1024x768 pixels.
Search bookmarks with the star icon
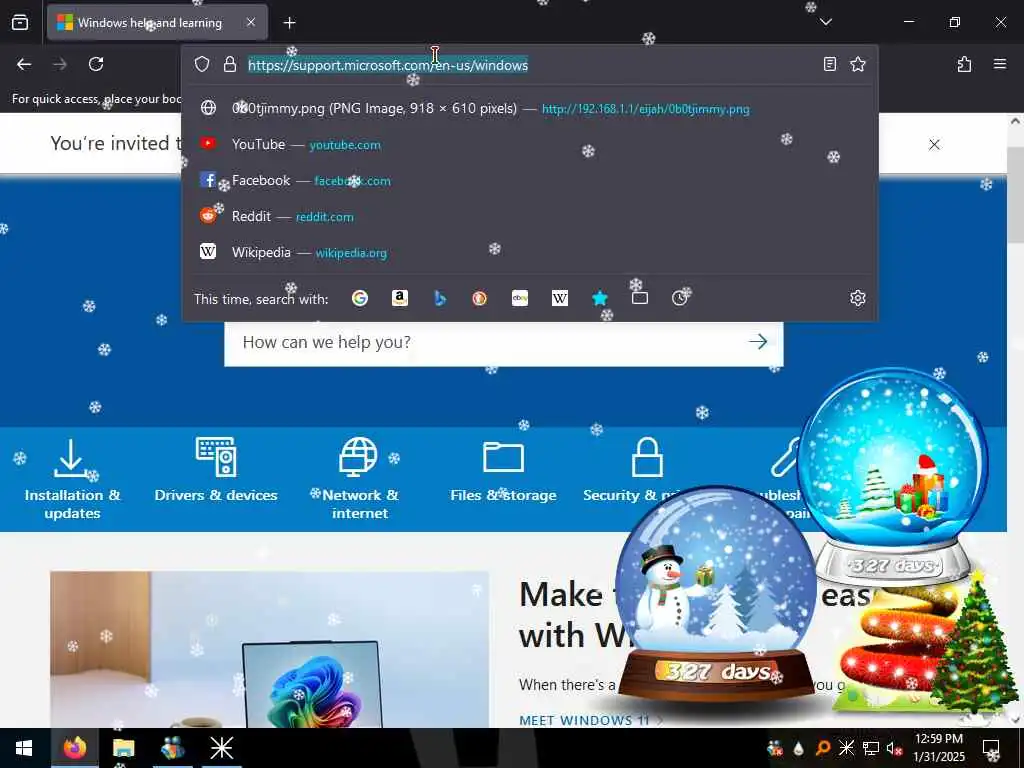pyautogui.click(x=600, y=298)
